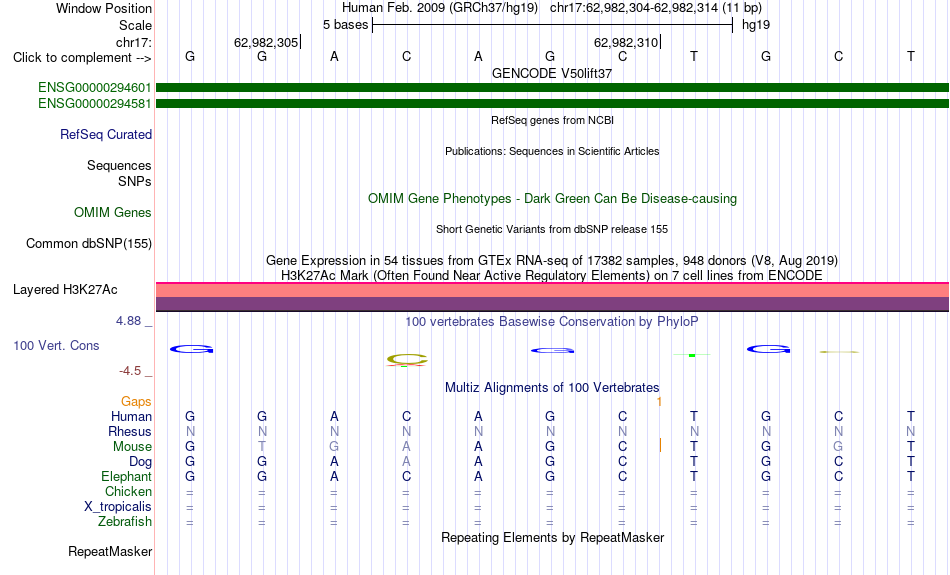The image size is (950, 575).
Task: Click the hg19 label beside the scale bar
Action: [x=756, y=25]
